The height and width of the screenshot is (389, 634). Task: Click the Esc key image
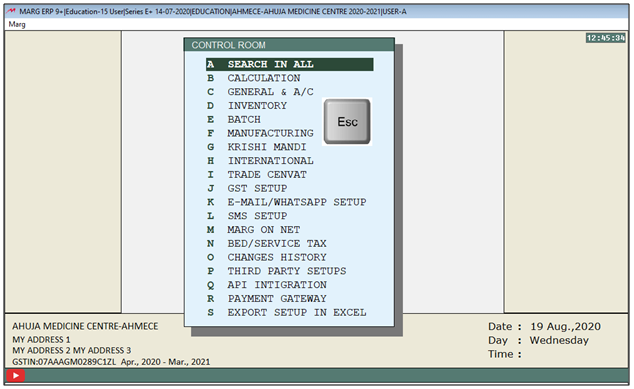coord(347,121)
